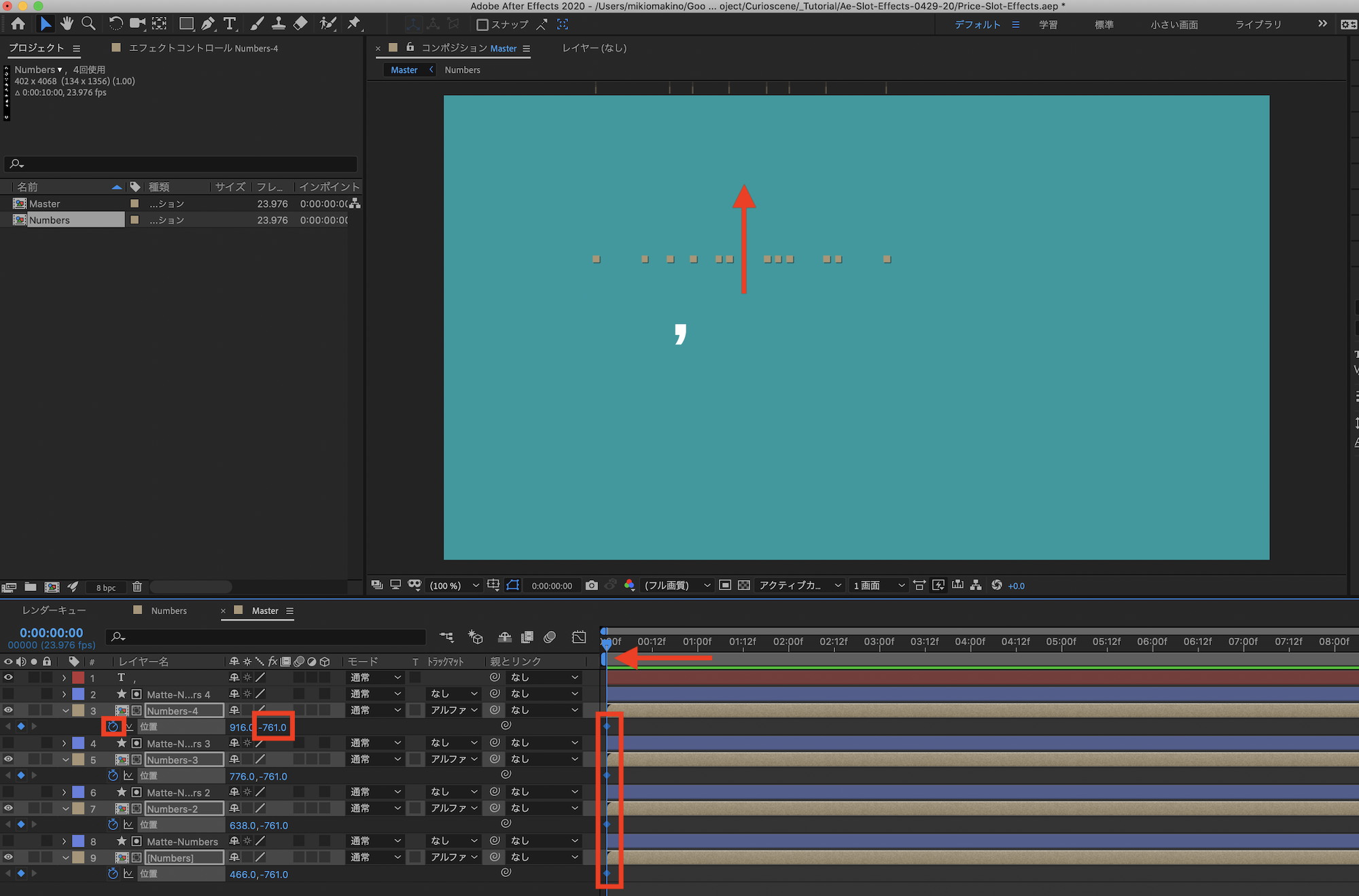Delete selected item with trash icon

137,587
